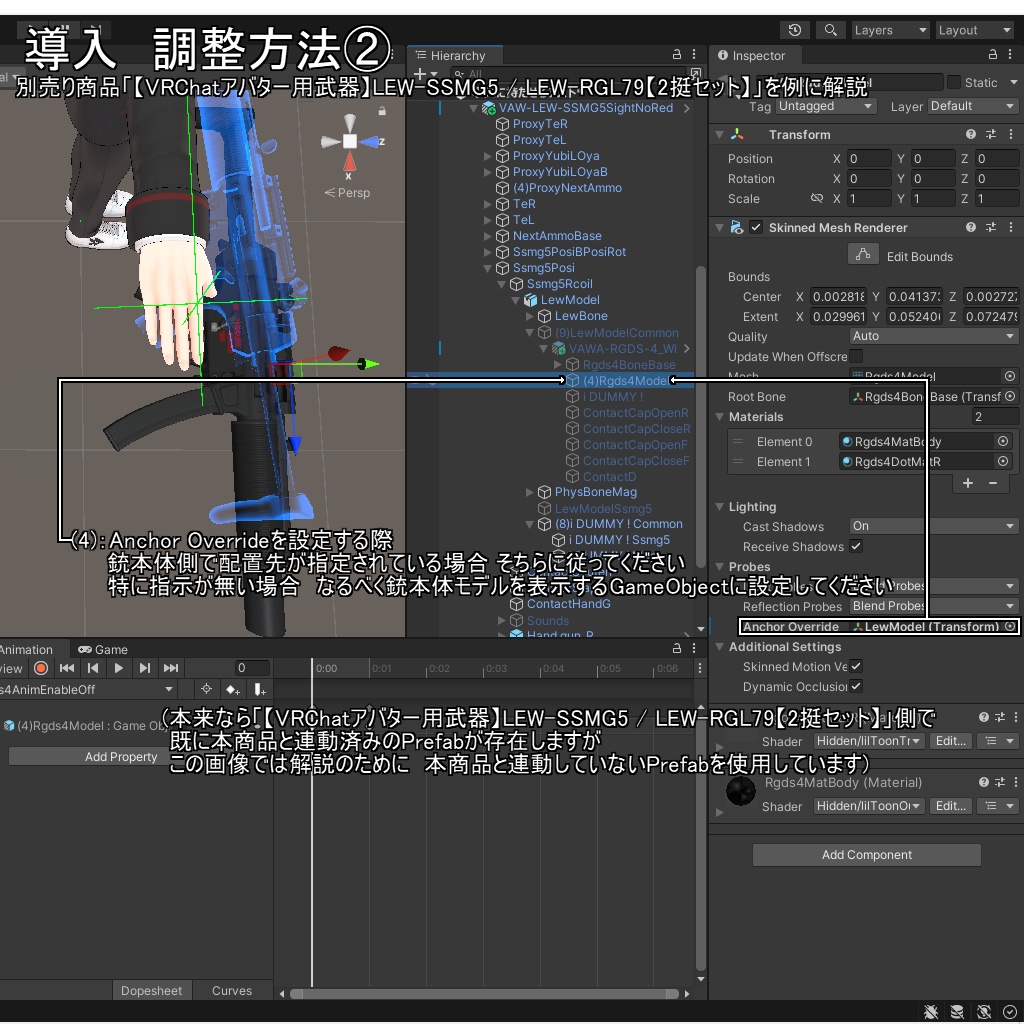Open the undo history icon in top toolbar

click(794, 30)
